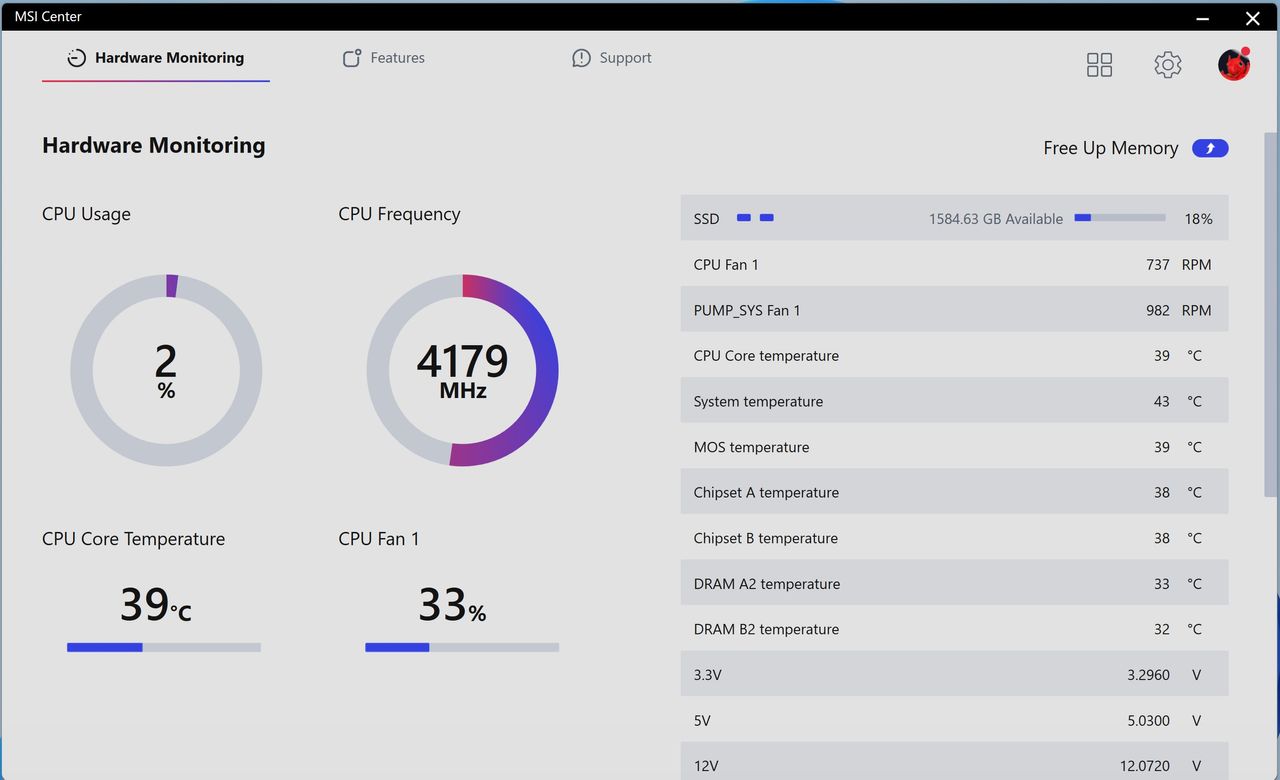Select the first SSD drive indicator
The image size is (1280, 780).
(744, 218)
